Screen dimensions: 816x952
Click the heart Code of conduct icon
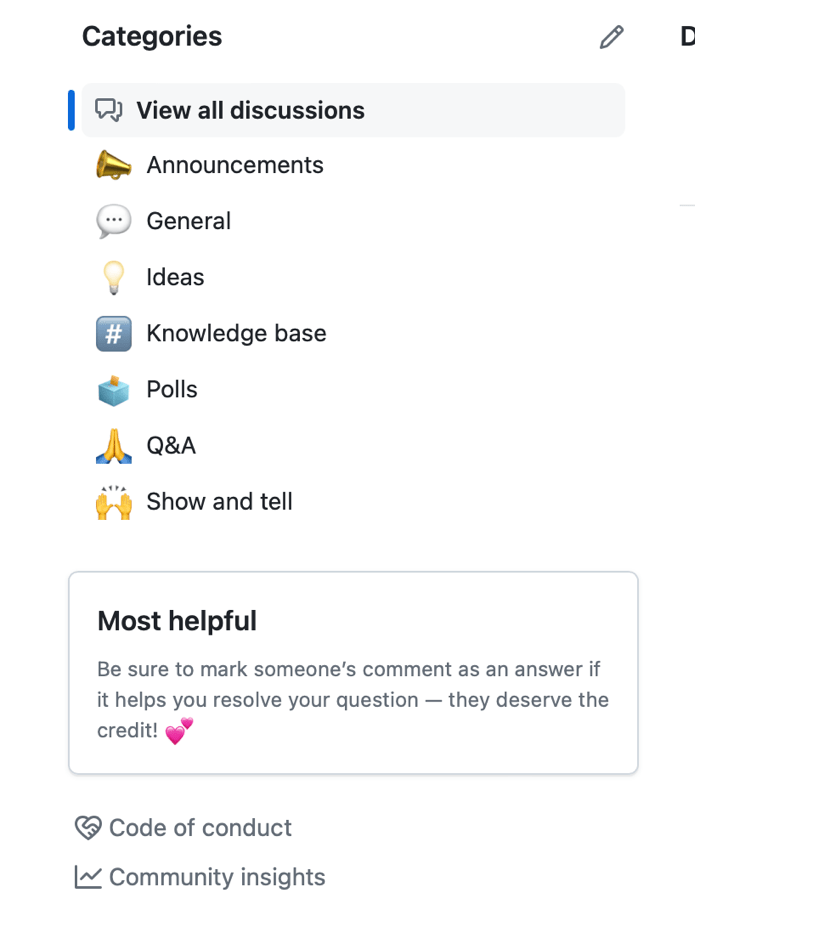pyautogui.click(x=87, y=828)
